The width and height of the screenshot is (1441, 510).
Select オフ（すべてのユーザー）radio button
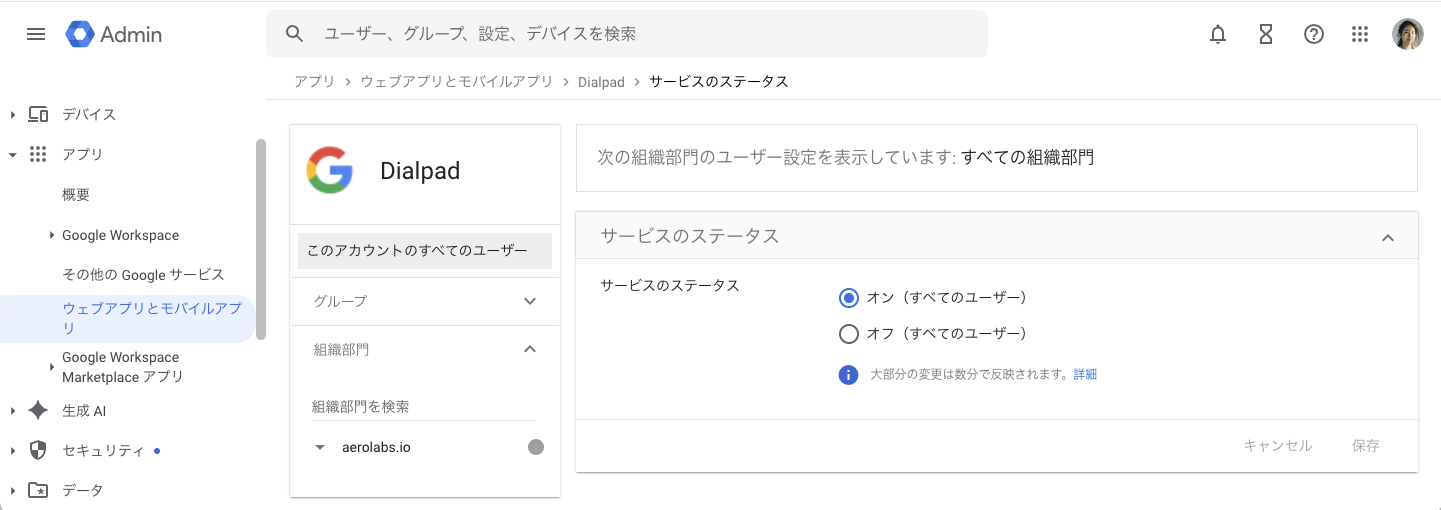[x=849, y=334]
